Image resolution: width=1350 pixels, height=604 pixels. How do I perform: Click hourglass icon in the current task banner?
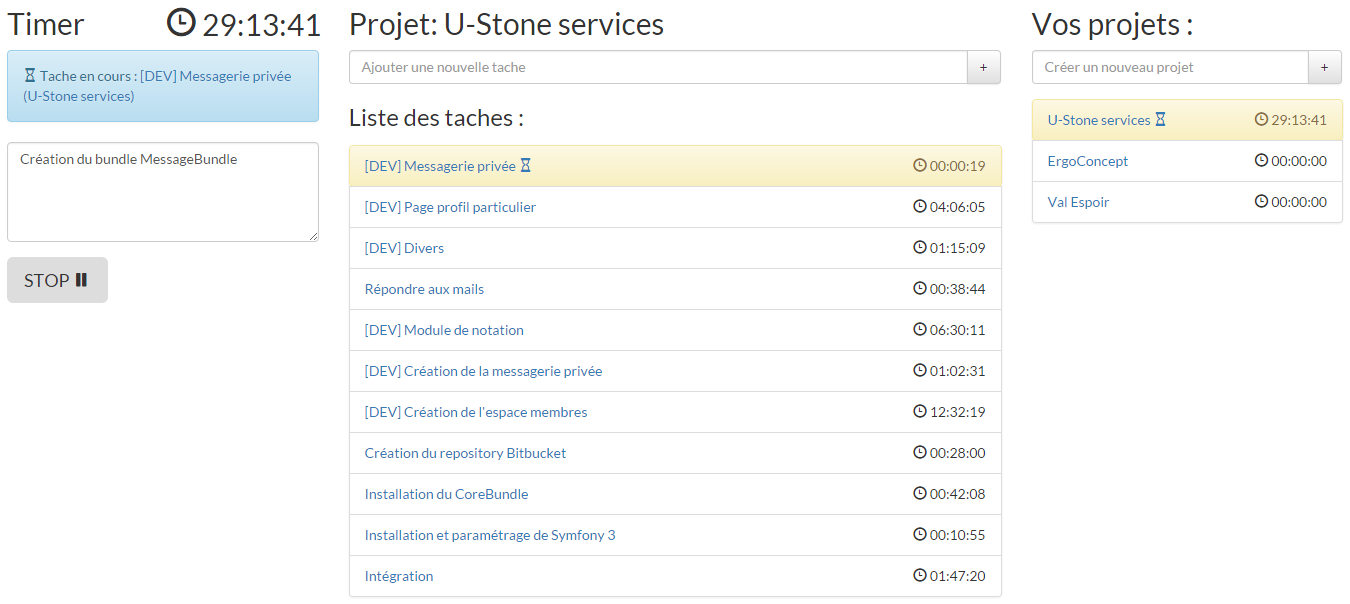tap(30, 76)
